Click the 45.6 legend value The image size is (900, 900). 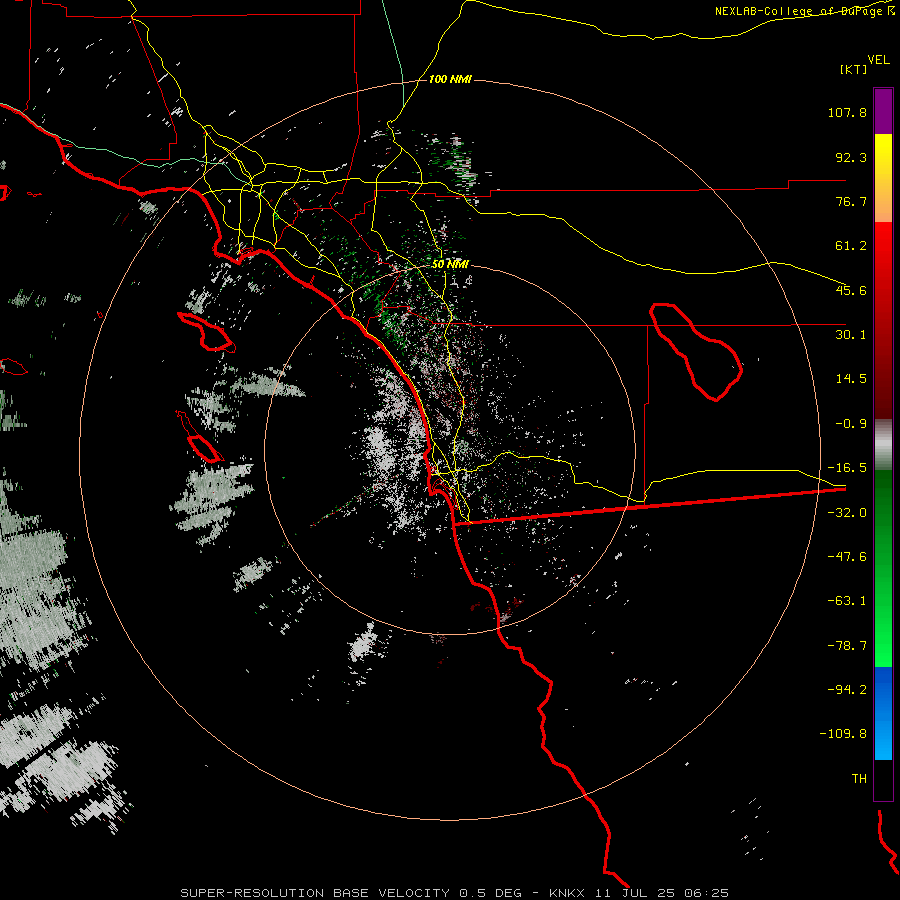(851, 290)
